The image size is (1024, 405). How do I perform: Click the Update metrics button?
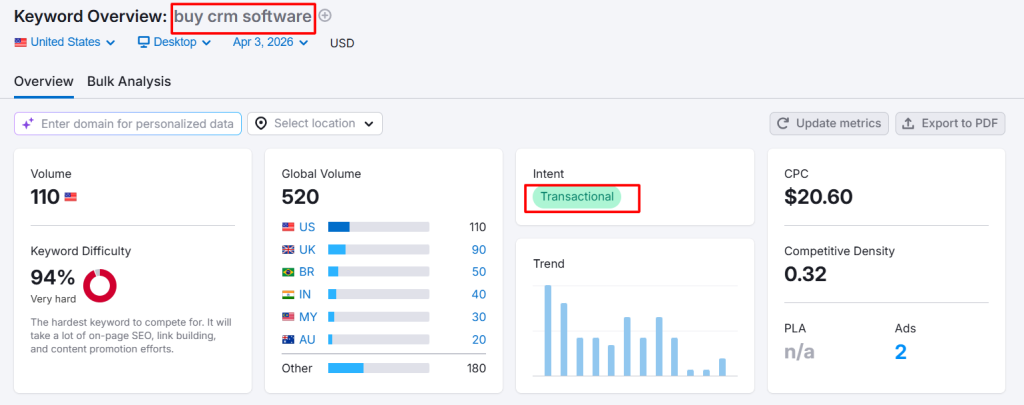(x=829, y=123)
